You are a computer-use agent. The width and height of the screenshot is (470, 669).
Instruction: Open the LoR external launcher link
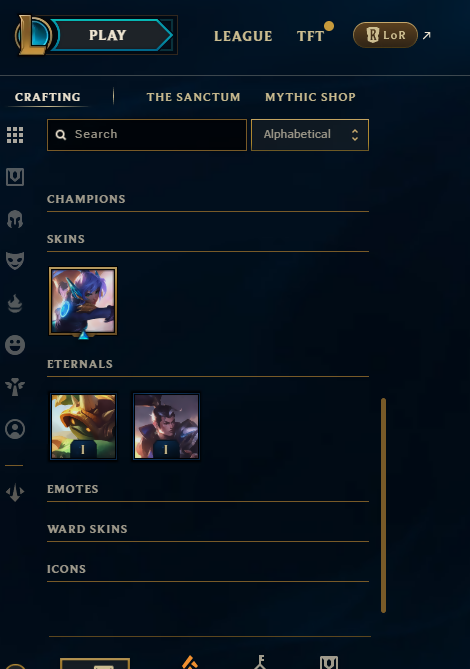pos(385,35)
